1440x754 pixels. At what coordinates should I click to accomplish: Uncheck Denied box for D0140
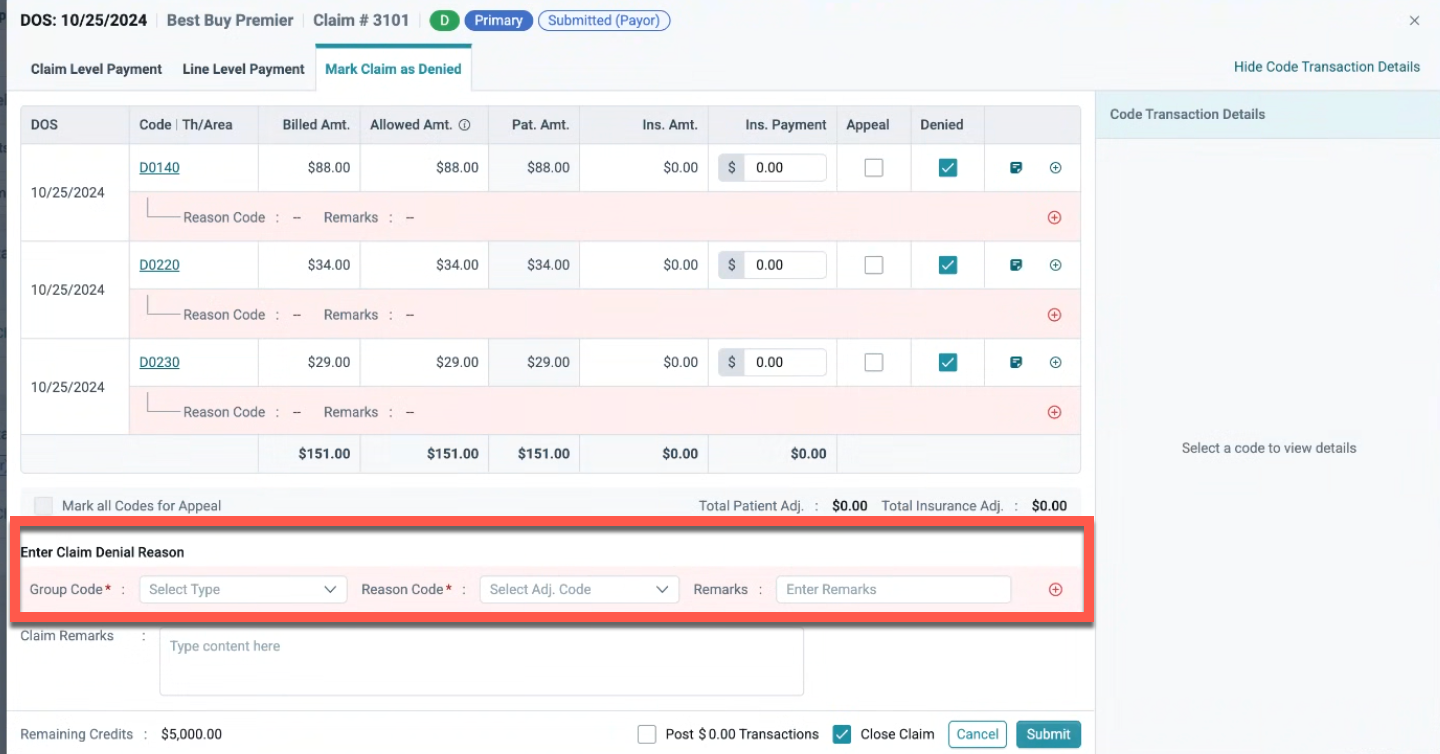[x=948, y=168]
